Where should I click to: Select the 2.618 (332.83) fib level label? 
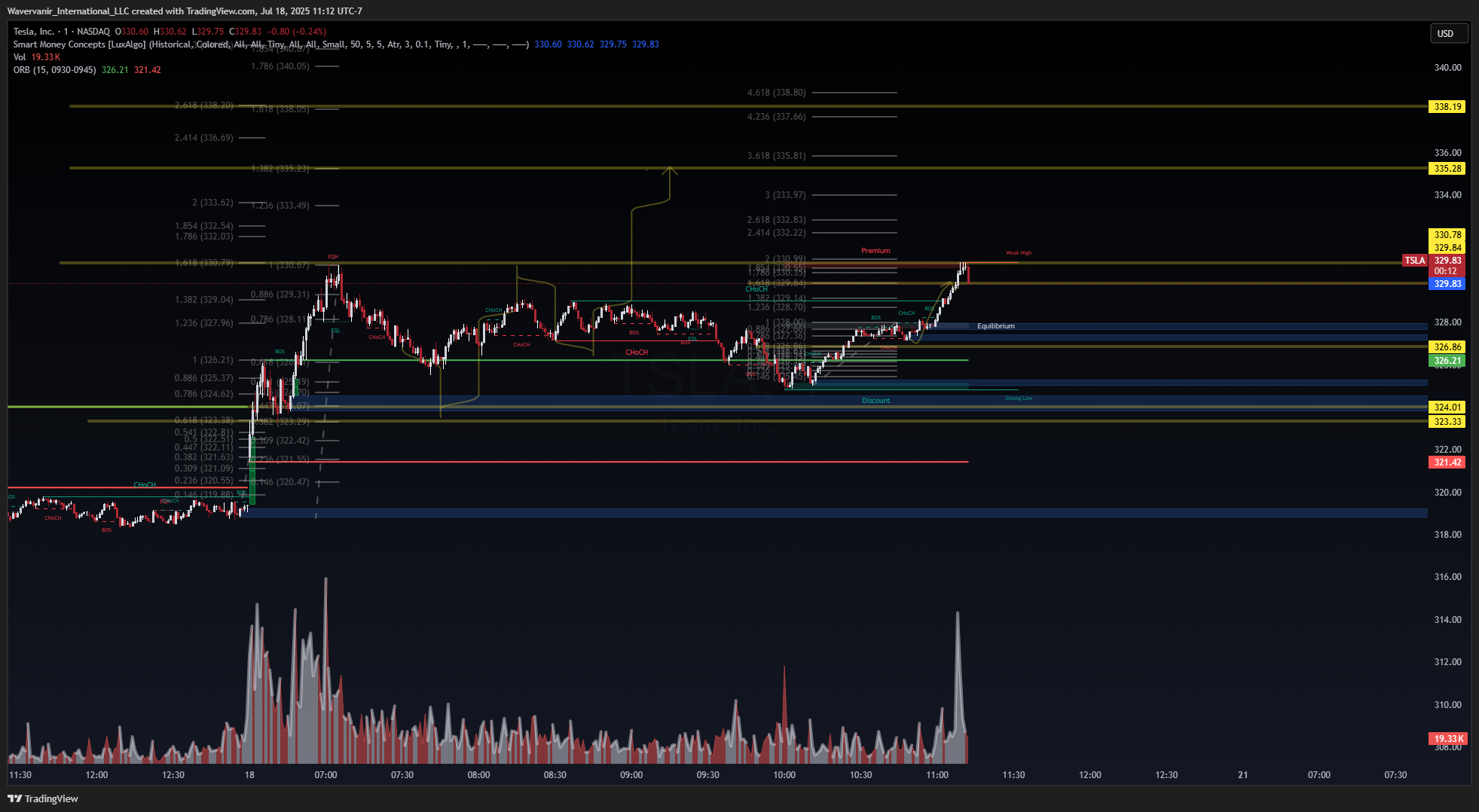(x=776, y=220)
